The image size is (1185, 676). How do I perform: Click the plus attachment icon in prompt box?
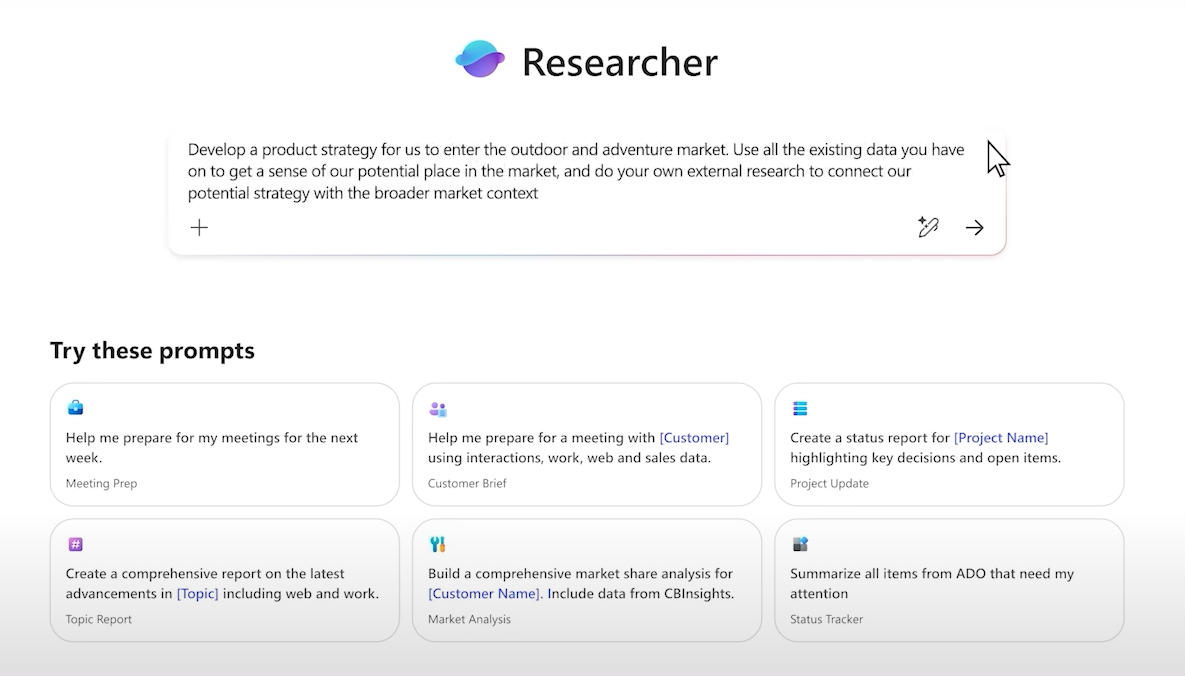pos(200,228)
